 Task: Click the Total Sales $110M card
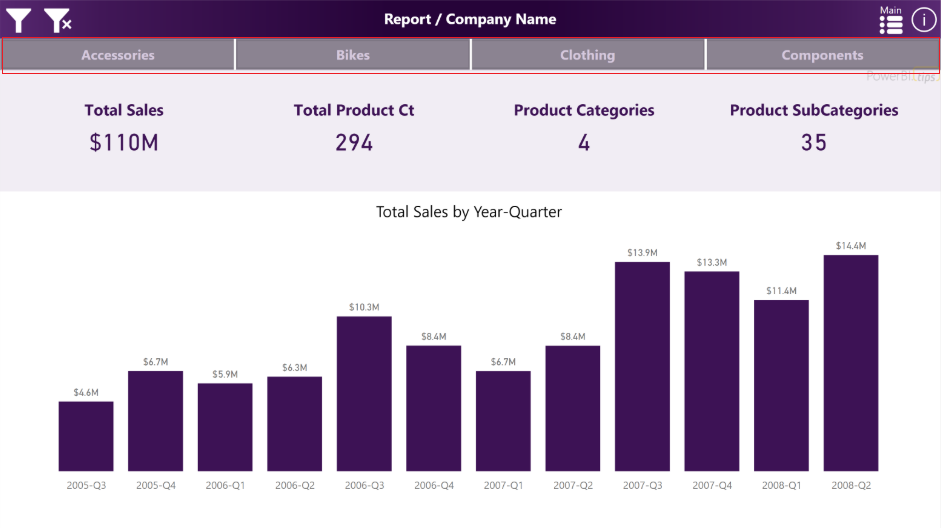pos(124,142)
